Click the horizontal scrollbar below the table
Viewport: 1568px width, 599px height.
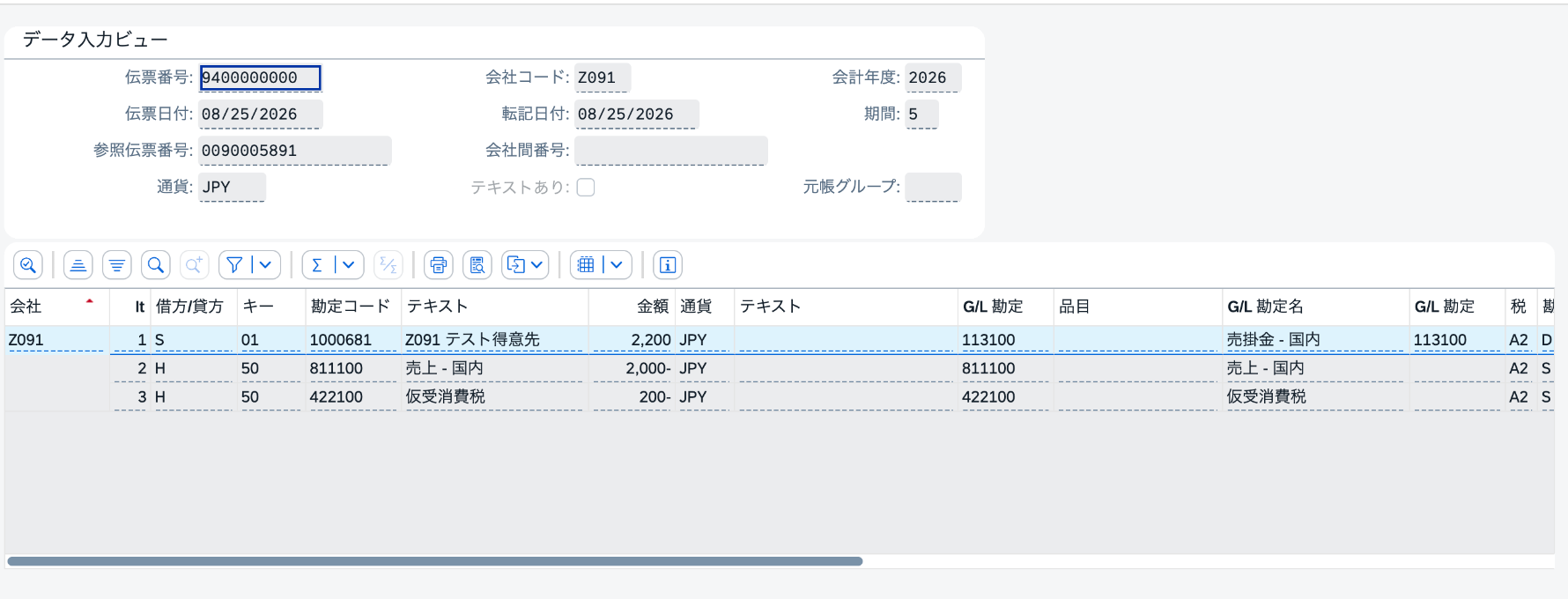[435, 561]
